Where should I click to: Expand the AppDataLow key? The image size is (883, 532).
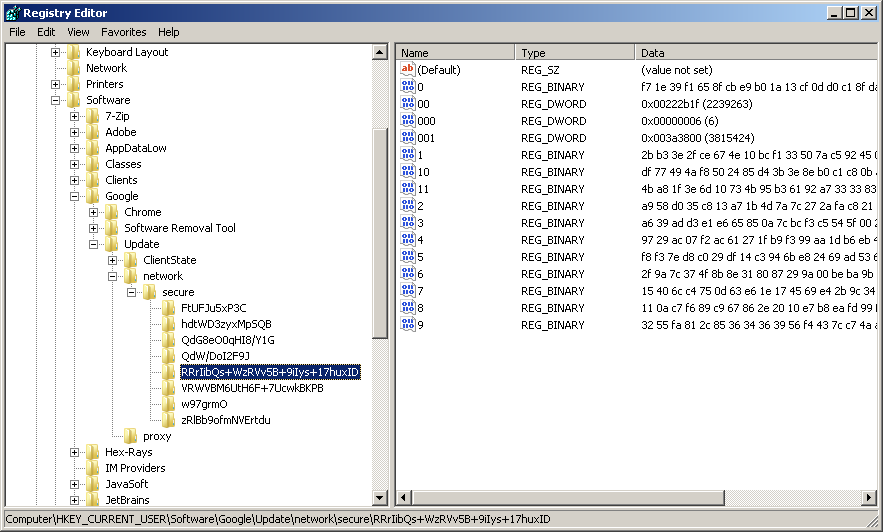pyautogui.click(x=74, y=148)
